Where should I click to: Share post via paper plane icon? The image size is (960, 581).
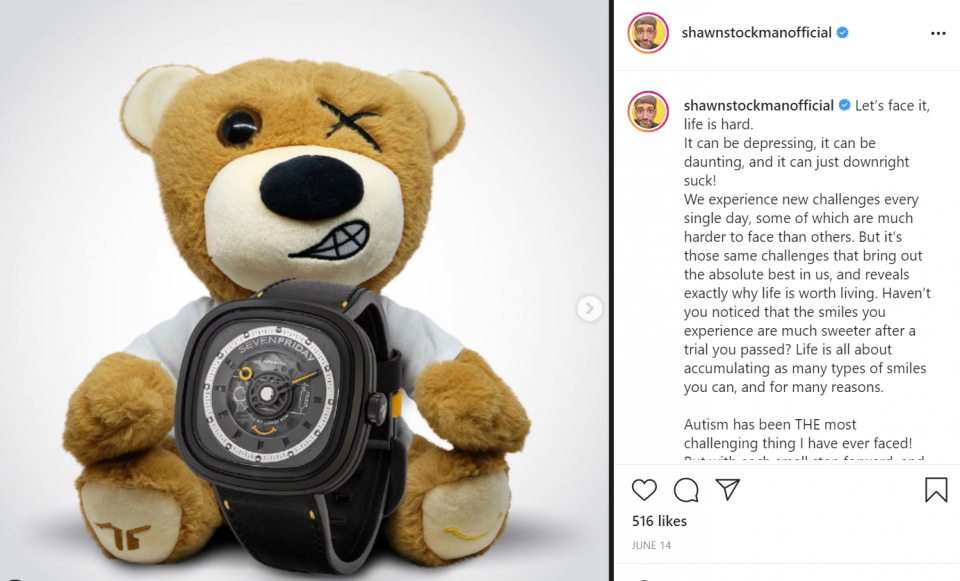pyautogui.click(x=728, y=489)
